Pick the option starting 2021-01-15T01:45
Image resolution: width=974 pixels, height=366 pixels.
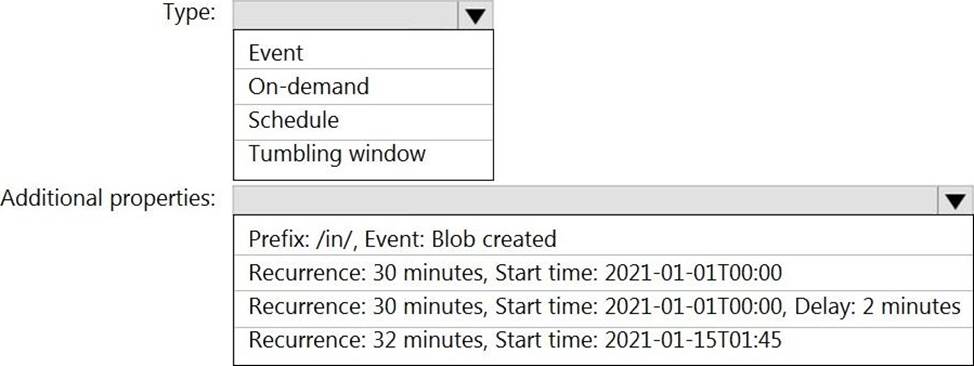point(603,343)
